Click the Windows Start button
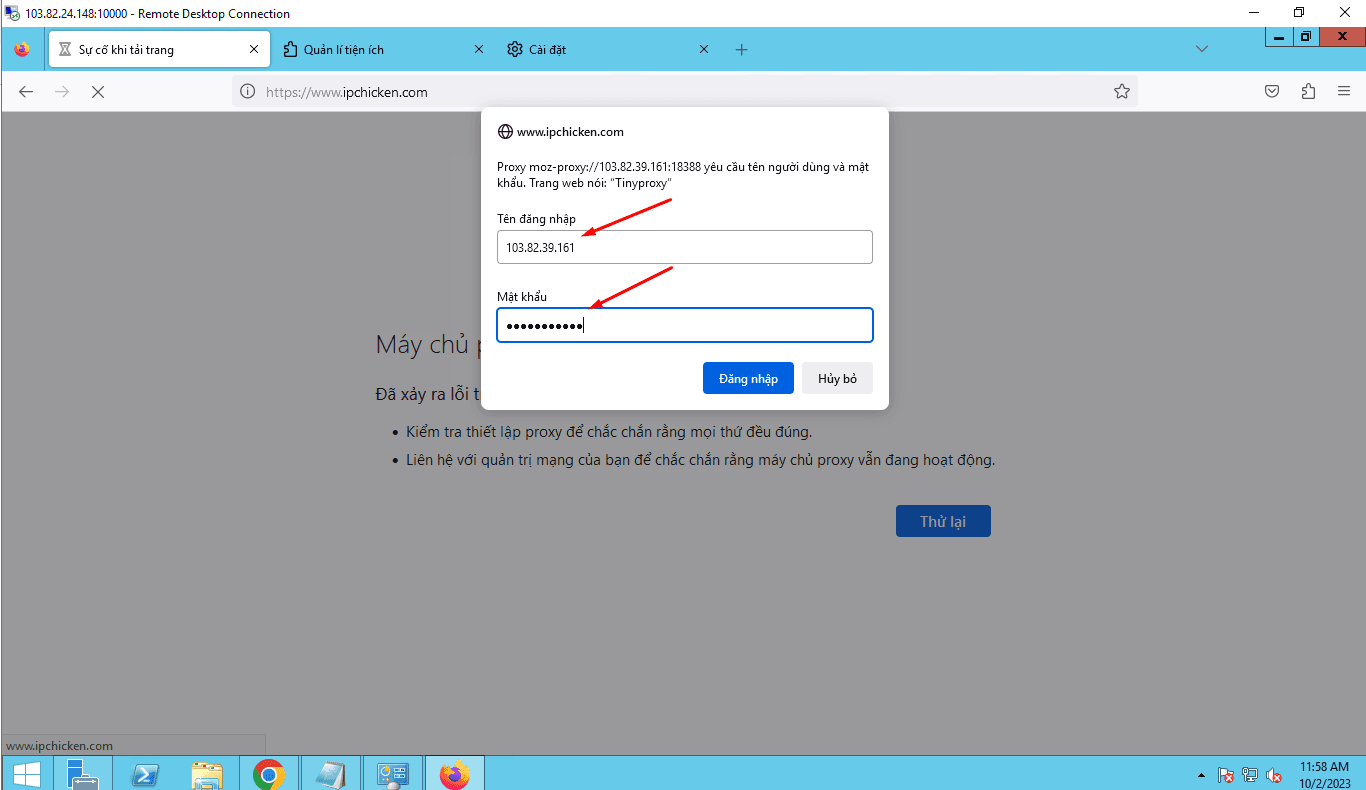Image resolution: width=1366 pixels, height=790 pixels. 26,774
